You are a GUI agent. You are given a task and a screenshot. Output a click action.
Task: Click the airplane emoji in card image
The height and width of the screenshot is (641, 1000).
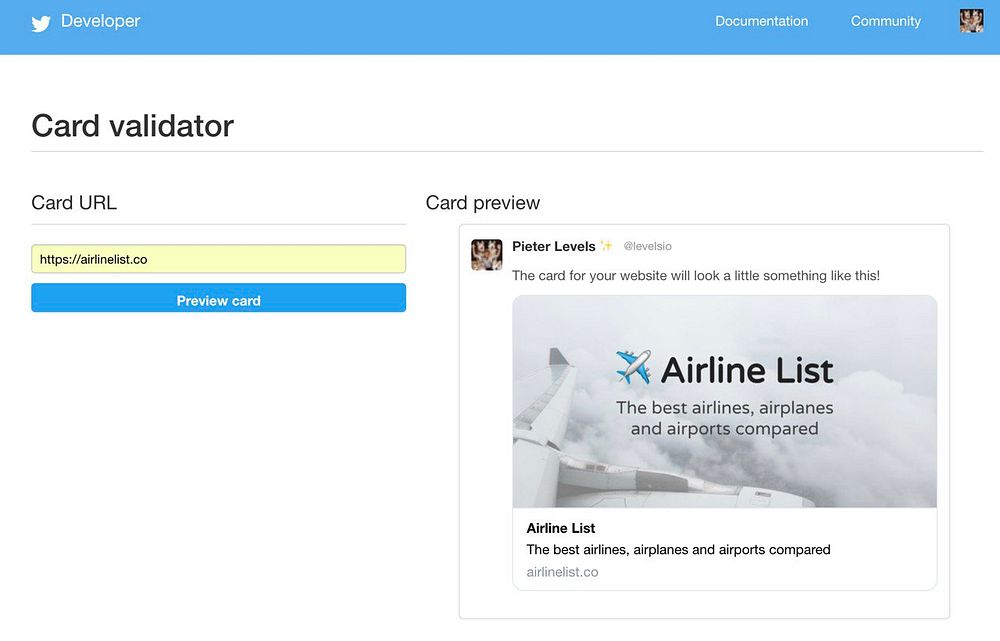click(x=633, y=367)
